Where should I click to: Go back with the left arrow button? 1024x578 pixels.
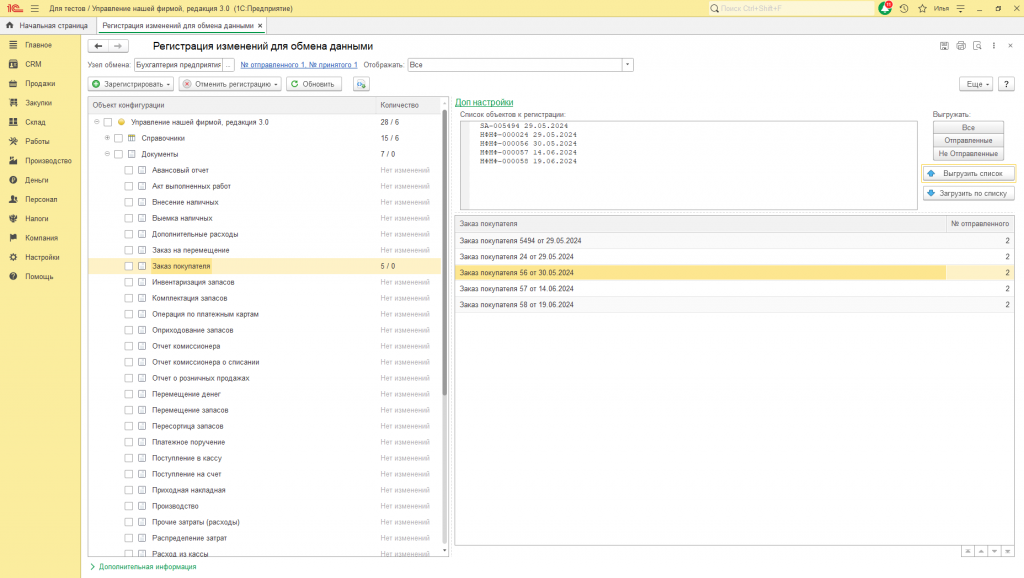(98, 46)
